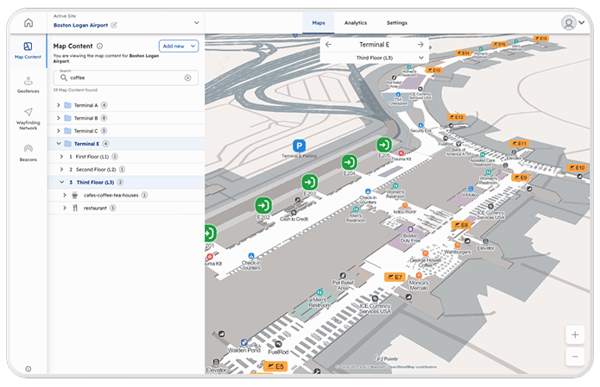The width and height of the screenshot is (600, 387).
Task: Click the orange E5 gate marker
Action: [x=275, y=366]
